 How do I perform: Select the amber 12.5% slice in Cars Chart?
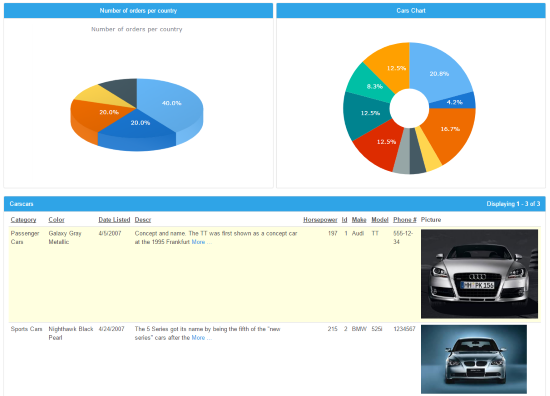point(391,68)
